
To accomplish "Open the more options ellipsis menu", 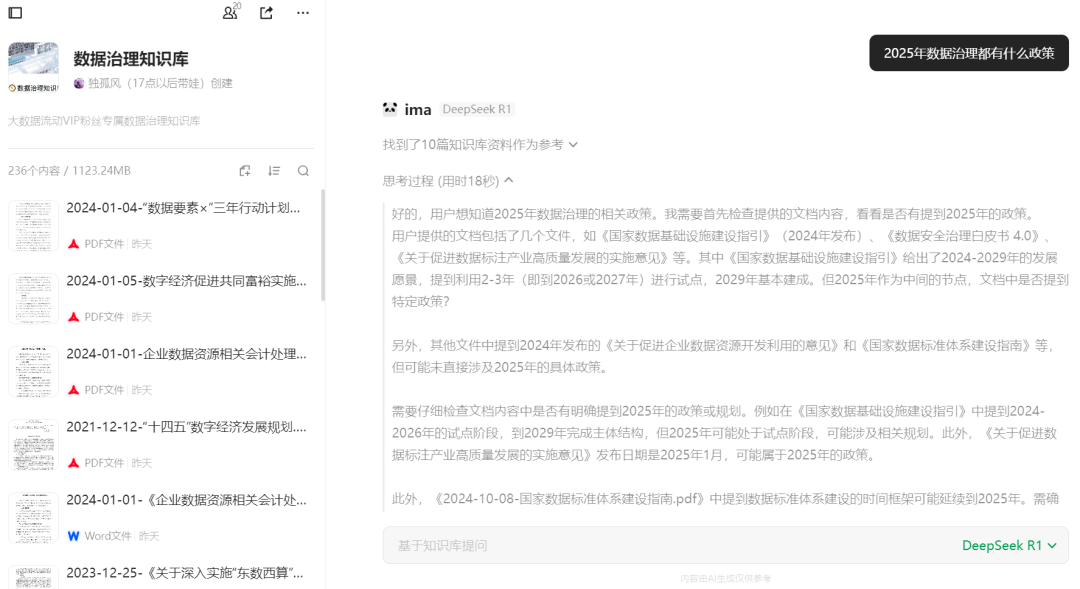I will 303,12.
